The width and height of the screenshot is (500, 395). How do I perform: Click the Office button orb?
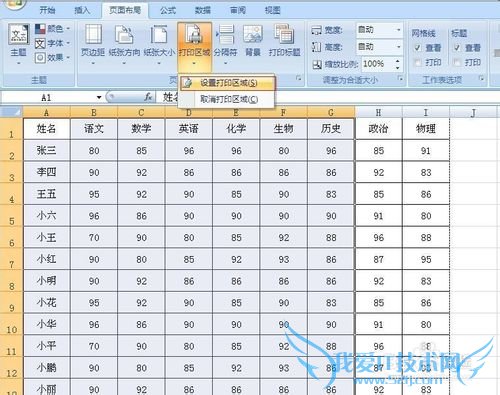[15, 4]
